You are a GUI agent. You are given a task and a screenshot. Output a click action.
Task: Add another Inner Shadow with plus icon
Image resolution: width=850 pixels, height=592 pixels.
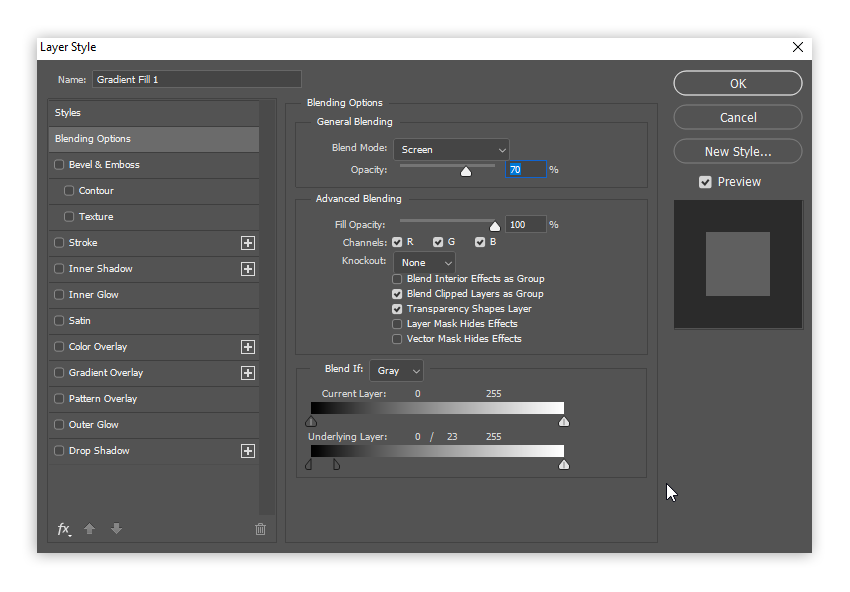(248, 269)
